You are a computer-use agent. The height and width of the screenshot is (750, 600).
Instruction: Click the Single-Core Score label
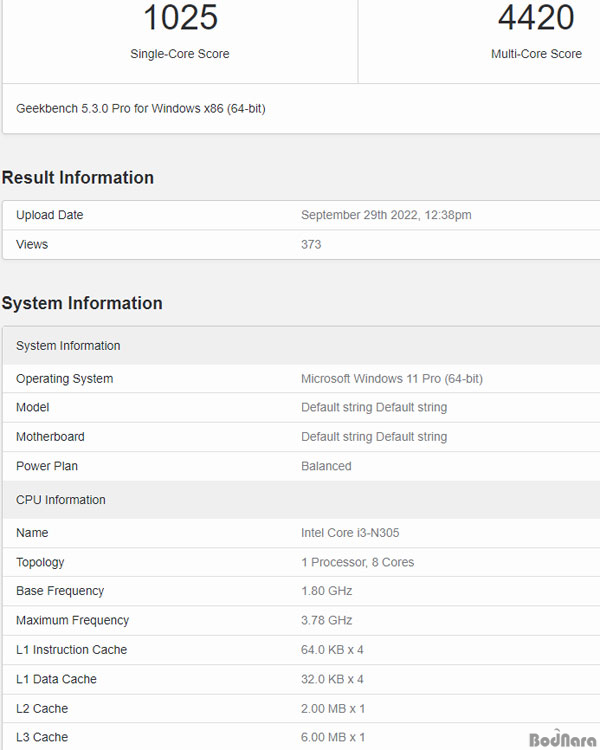(x=180, y=54)
